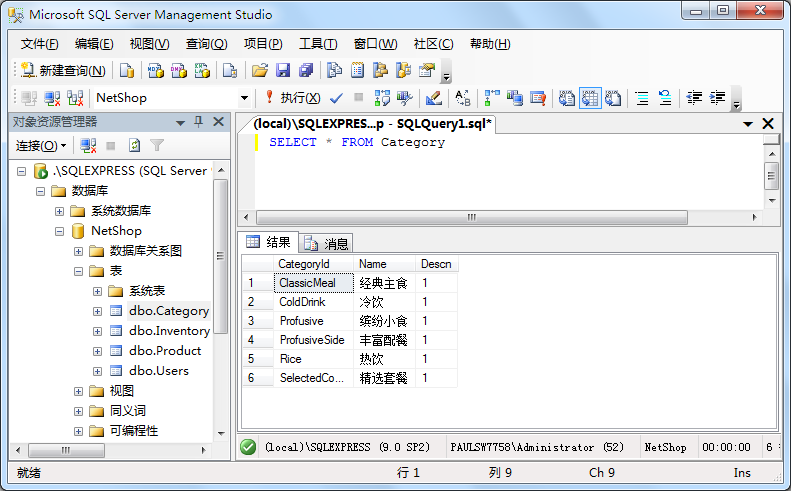Toggle auto-hide pin on Object Explorer panel

[x=199, y=122]
